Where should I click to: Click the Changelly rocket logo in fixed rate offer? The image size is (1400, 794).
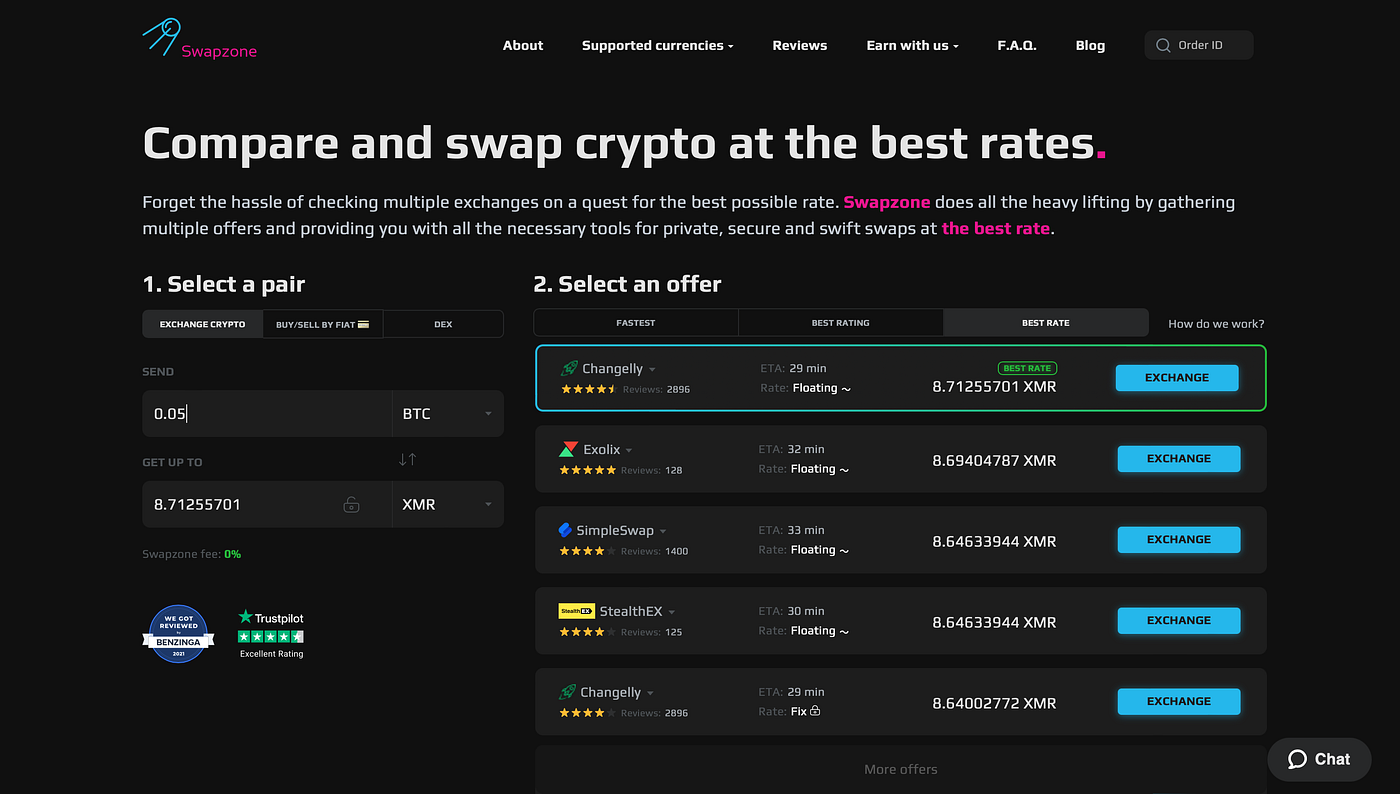[x=569, y=692]
